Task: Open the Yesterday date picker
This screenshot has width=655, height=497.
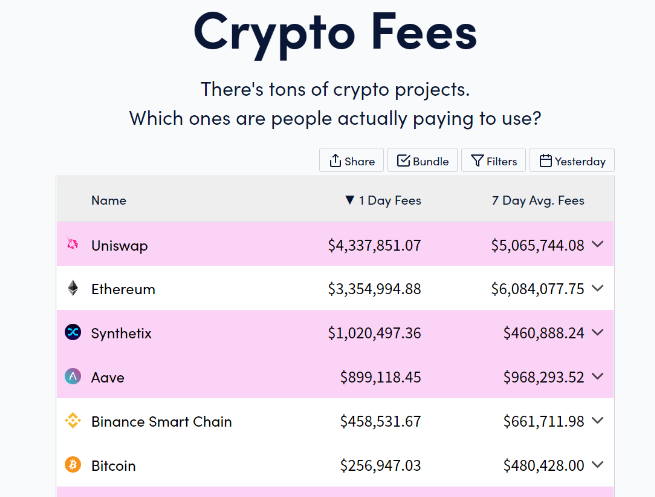Action: tap(572, 160)
